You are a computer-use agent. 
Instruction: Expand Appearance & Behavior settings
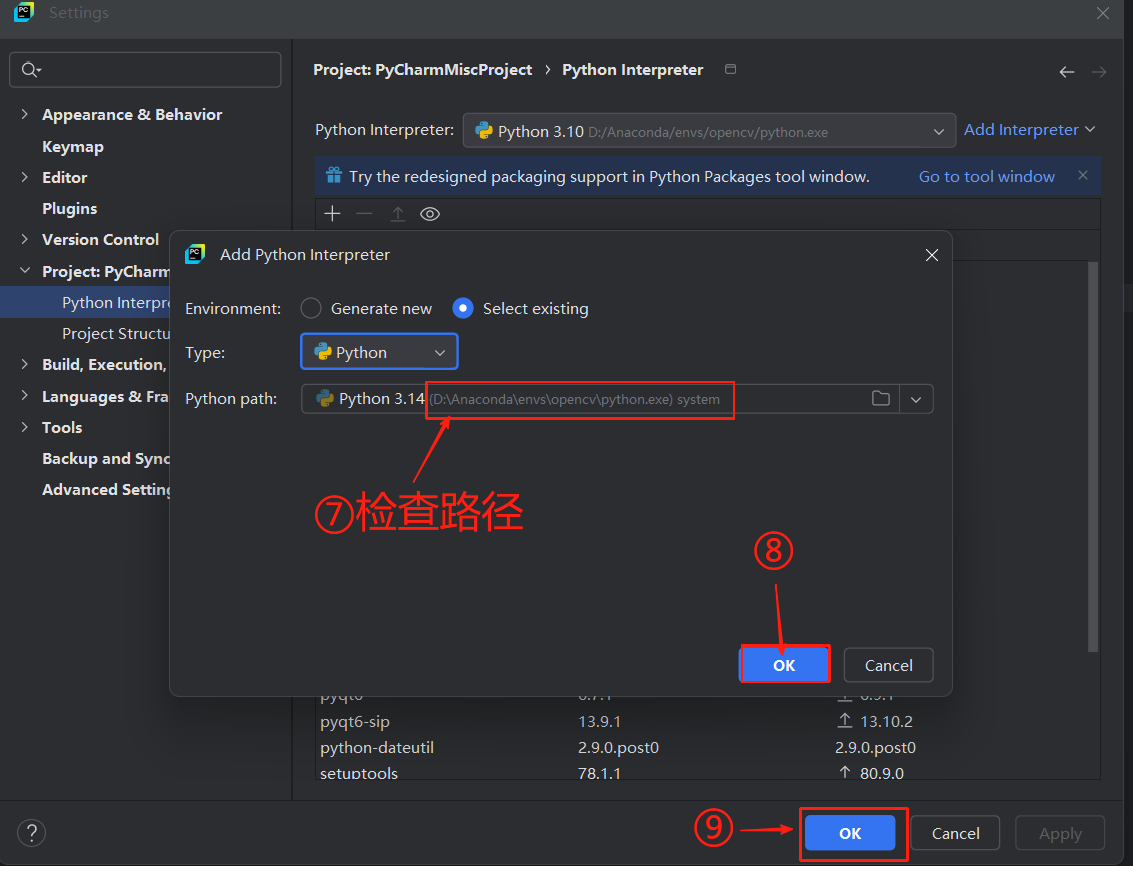(25, 114)
